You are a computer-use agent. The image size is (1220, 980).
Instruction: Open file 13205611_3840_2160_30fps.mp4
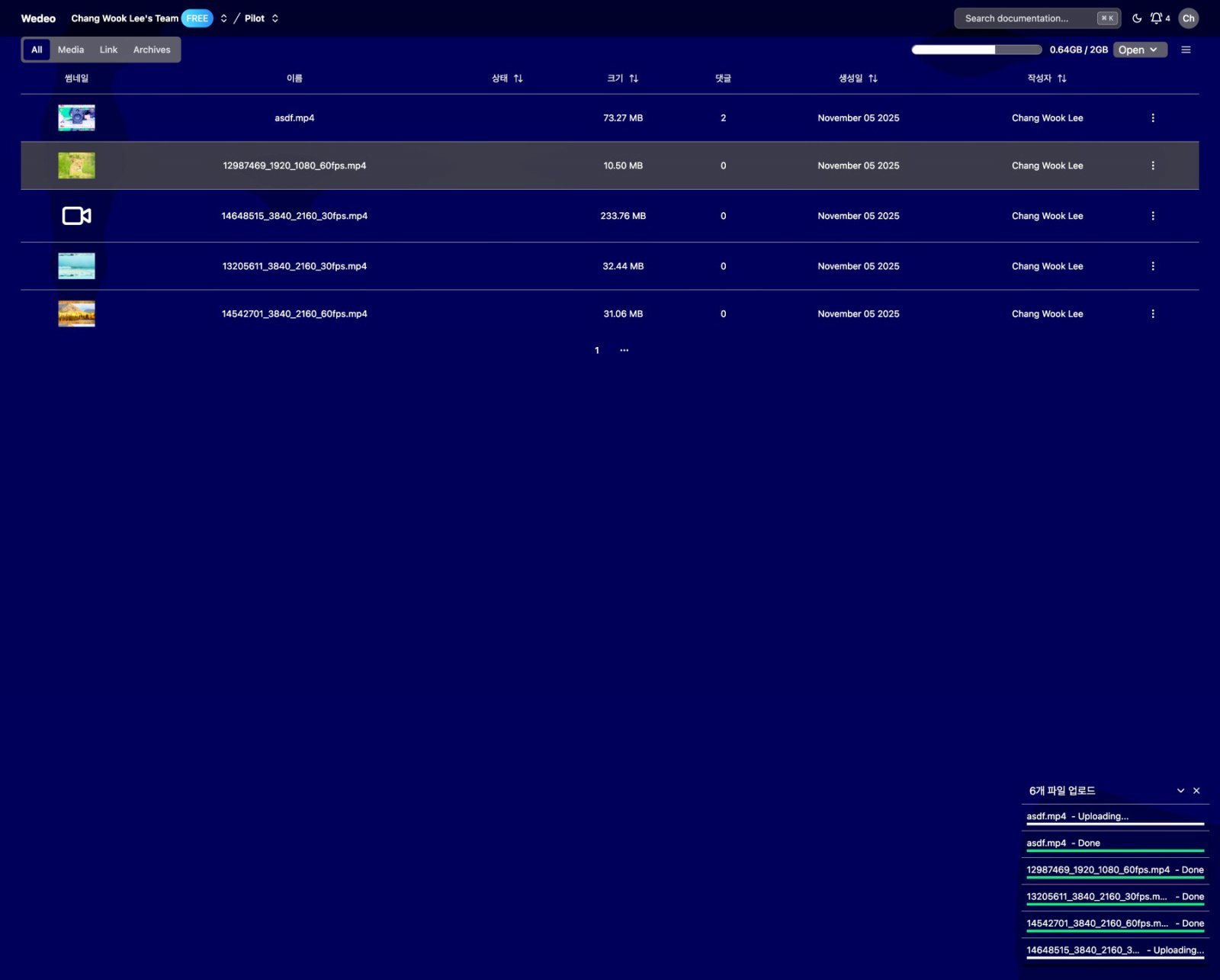click(x=294, y=266)
